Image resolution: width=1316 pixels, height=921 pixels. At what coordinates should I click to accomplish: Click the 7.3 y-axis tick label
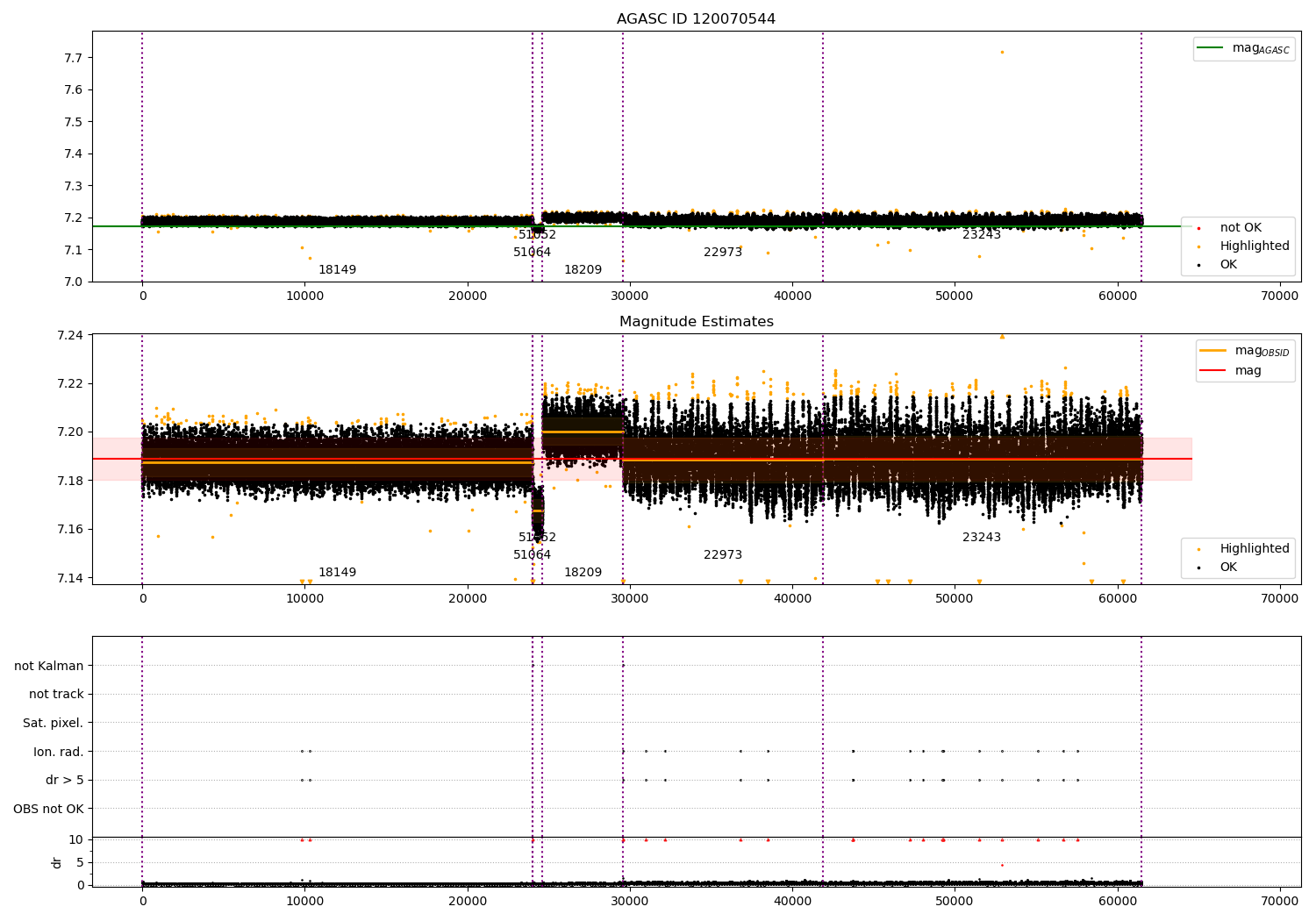pyautogui.click(x=74, y=186)
